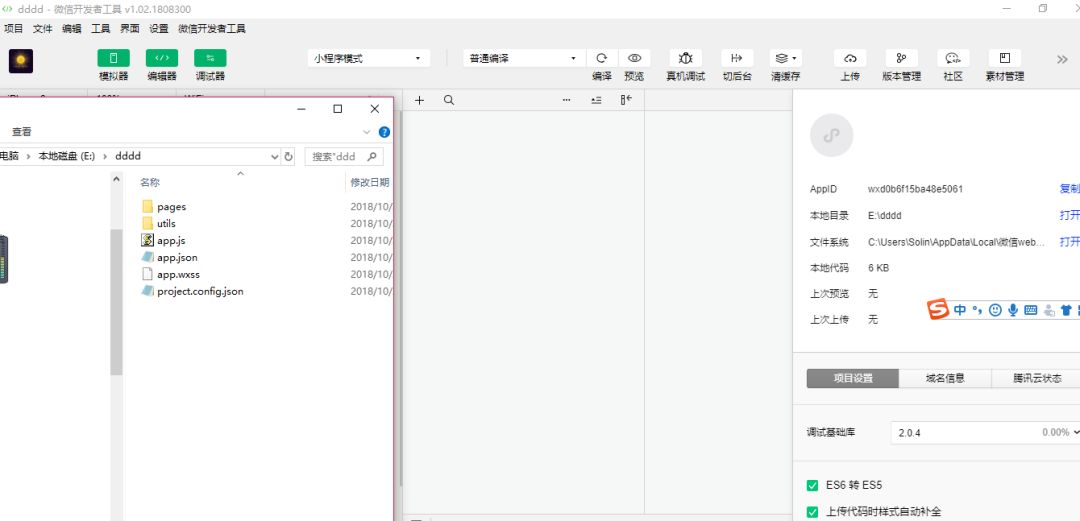Click the Sogou microphone voice input icon

[x=1013, y=310]
